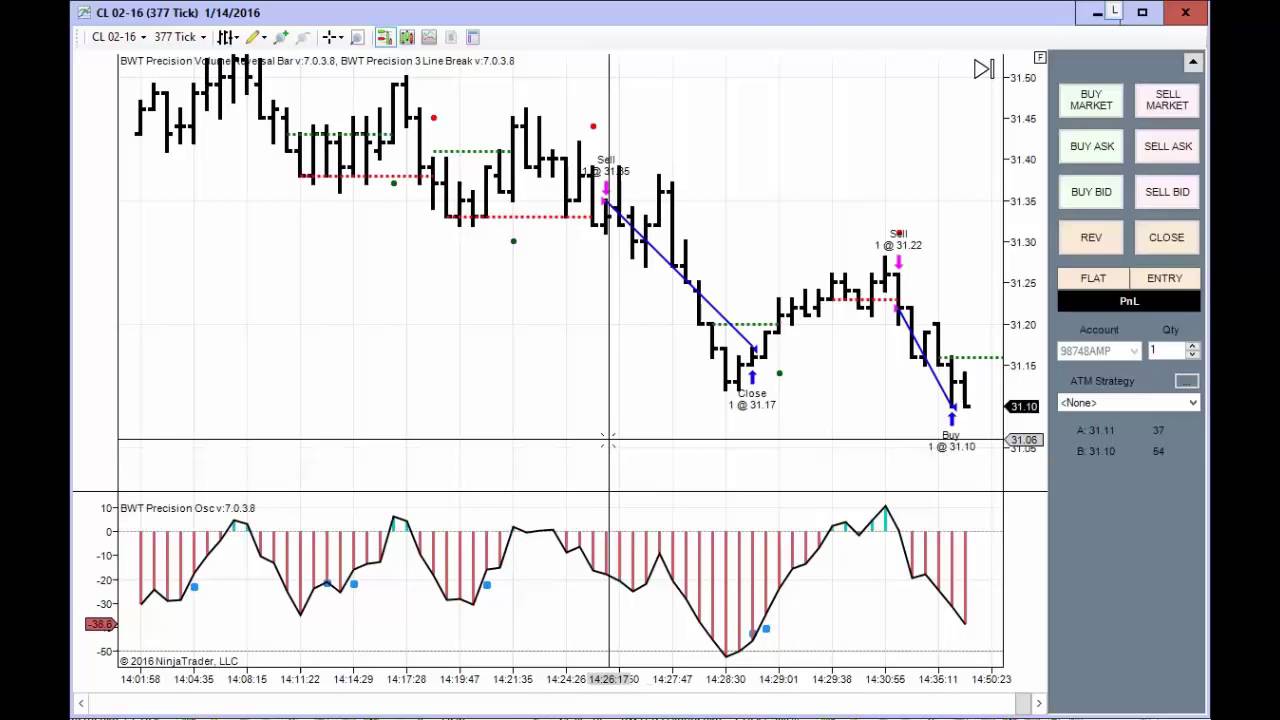The image size is (1280, 720).
Task: Open the chart properties window icon
Action: click(x=473, y=37)
